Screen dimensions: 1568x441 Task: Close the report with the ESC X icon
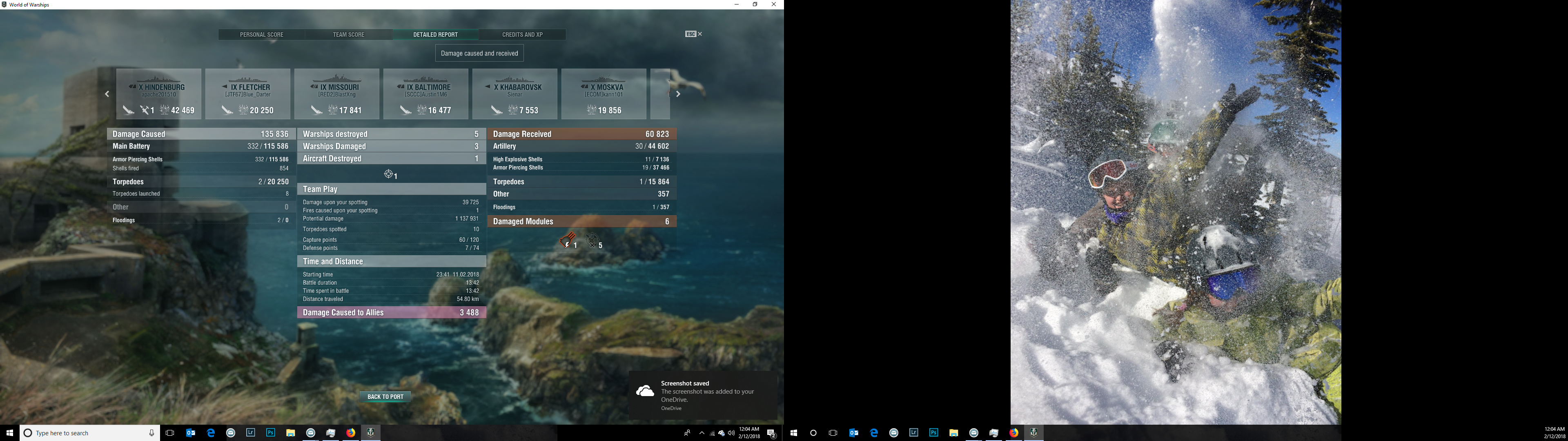point(699,34)
